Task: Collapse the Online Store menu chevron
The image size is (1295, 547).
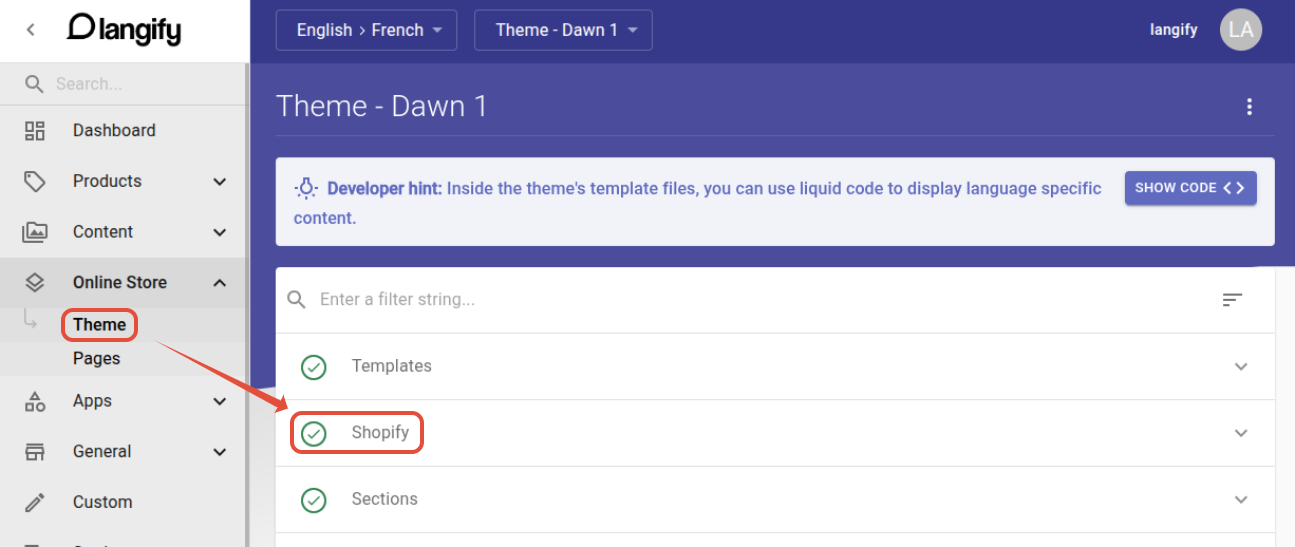Action: click(x=220, y=283)
